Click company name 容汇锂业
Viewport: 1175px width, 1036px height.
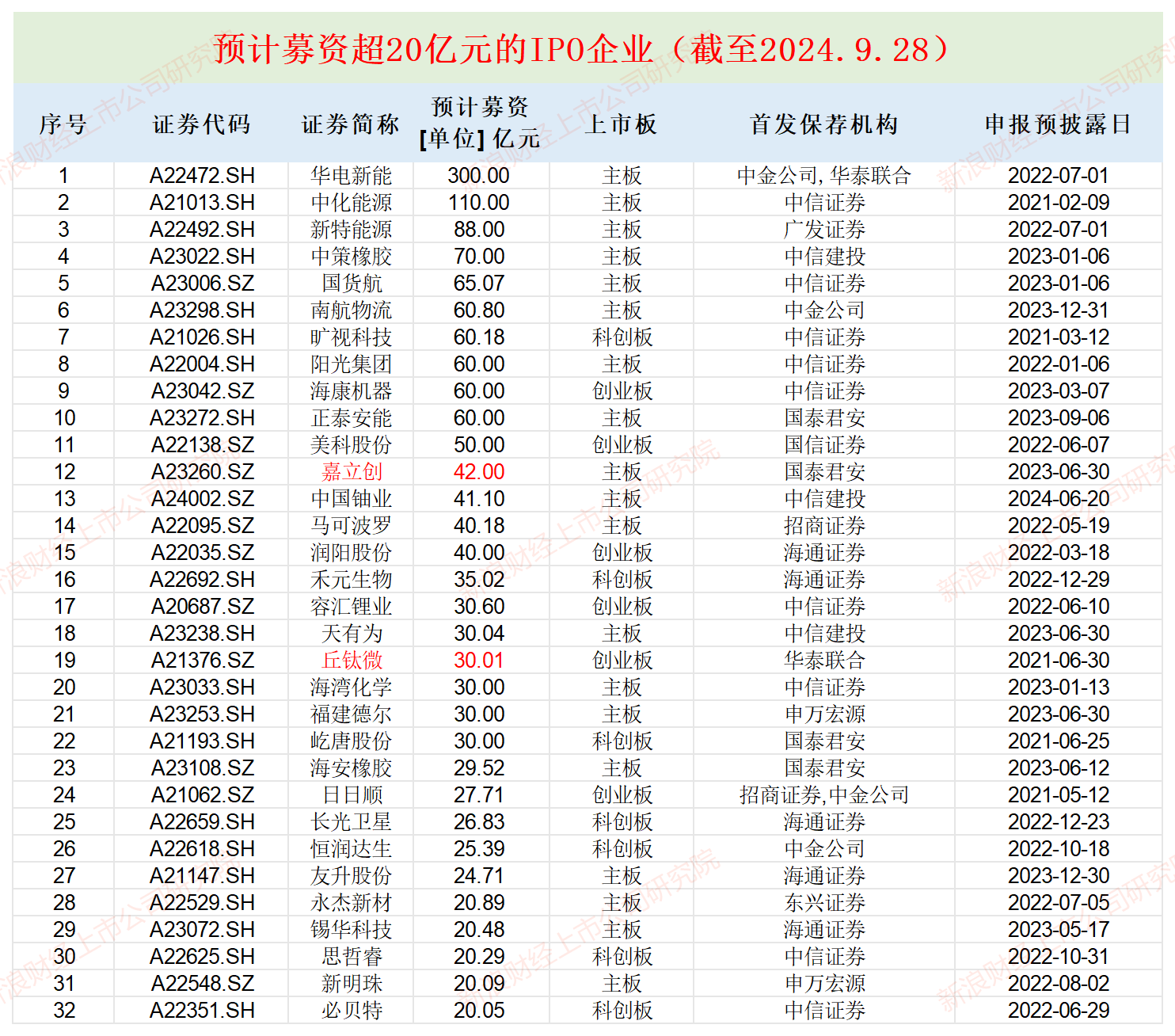[351, 607]
